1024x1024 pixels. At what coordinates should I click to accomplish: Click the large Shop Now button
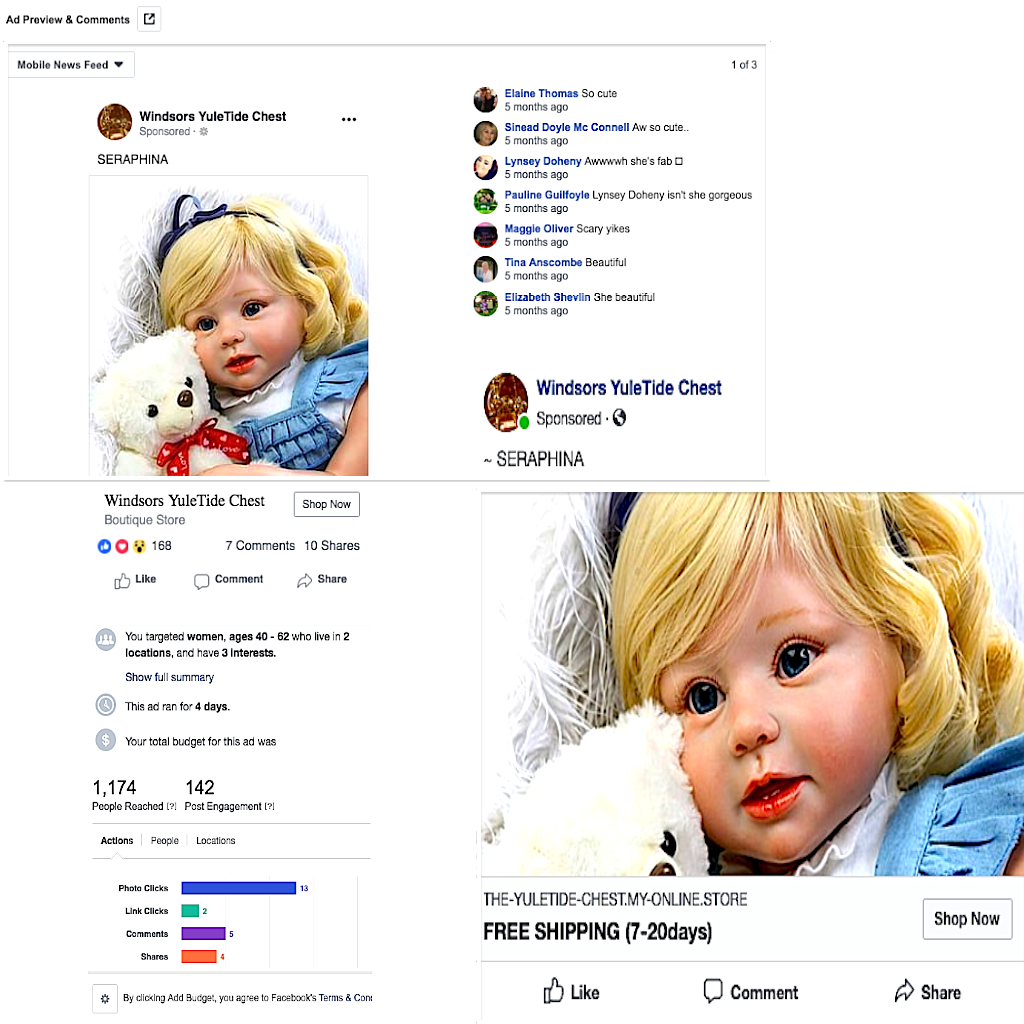point(967,919)
